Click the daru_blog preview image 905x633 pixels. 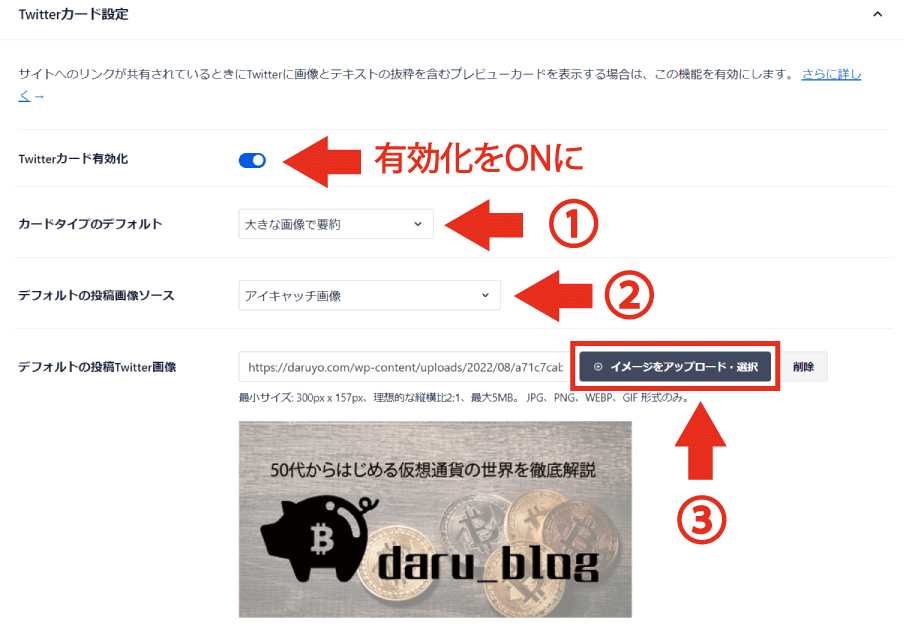435,519
